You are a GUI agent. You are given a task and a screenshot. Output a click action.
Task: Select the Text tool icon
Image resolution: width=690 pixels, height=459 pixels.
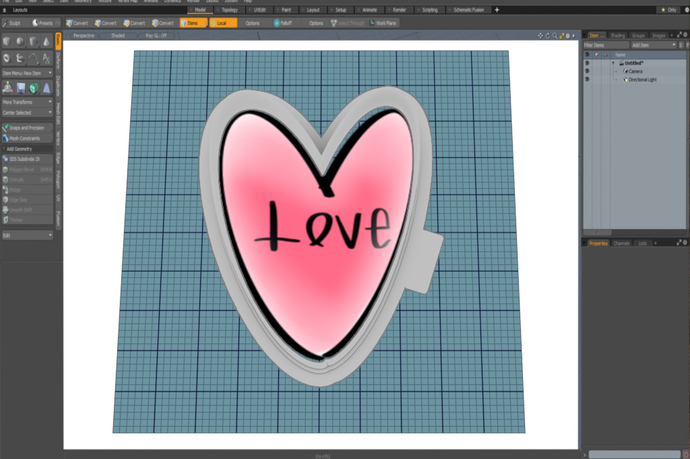click(46, 58)
